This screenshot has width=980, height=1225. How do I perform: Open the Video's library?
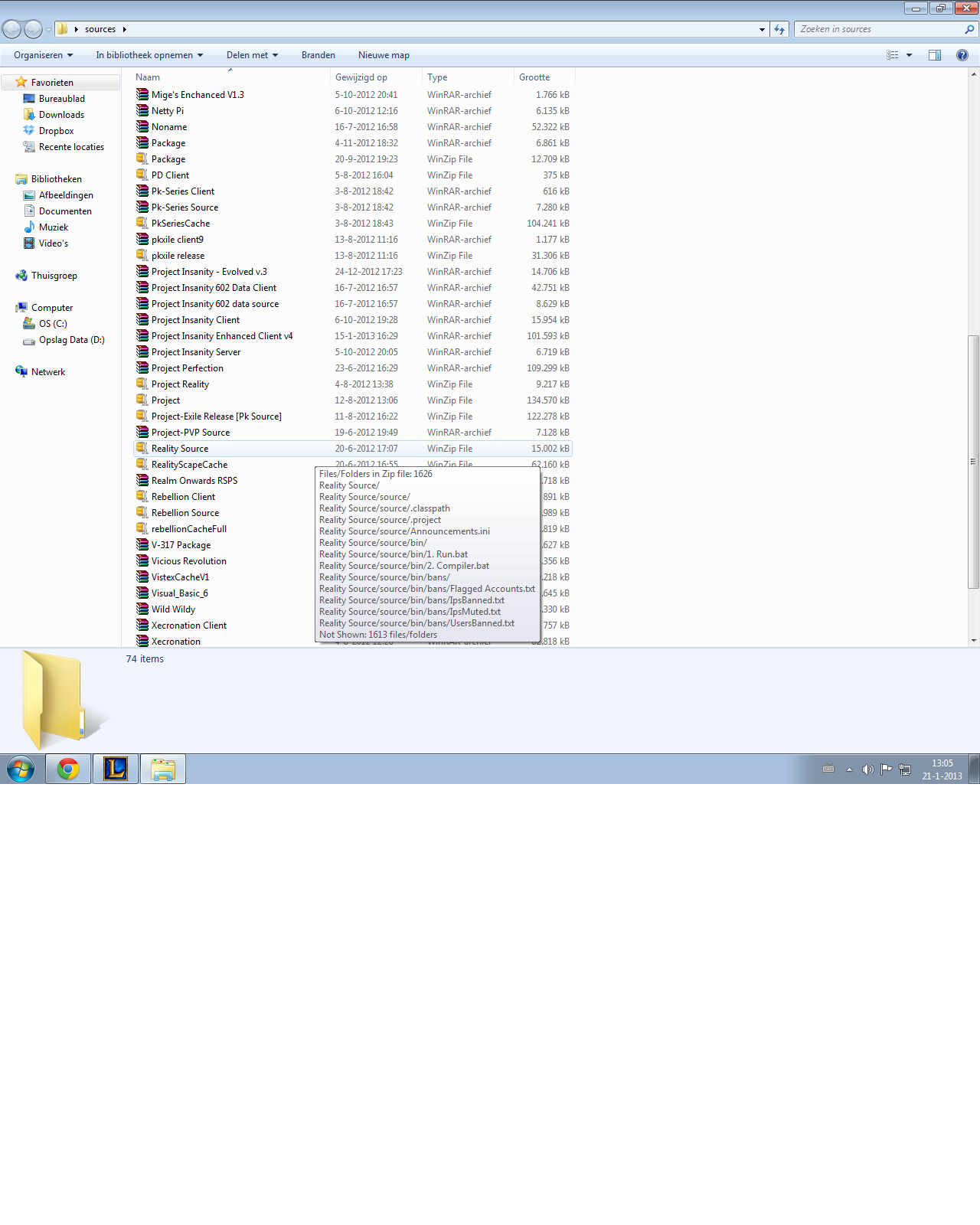pyautogui.click(x=54, y=243)
